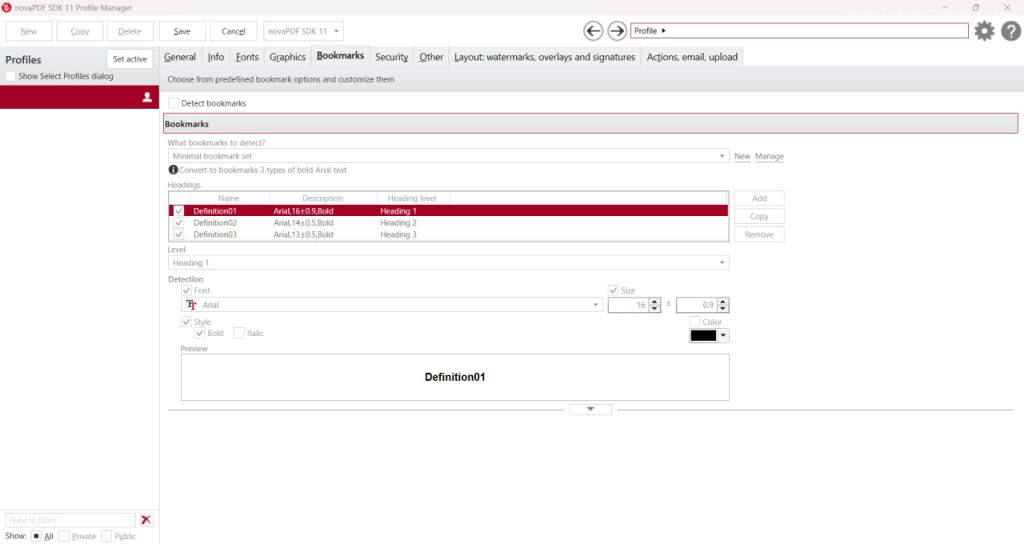Click the Profile path address field
Viewport: 1024px width, 544px height.
tap(799, 31)
